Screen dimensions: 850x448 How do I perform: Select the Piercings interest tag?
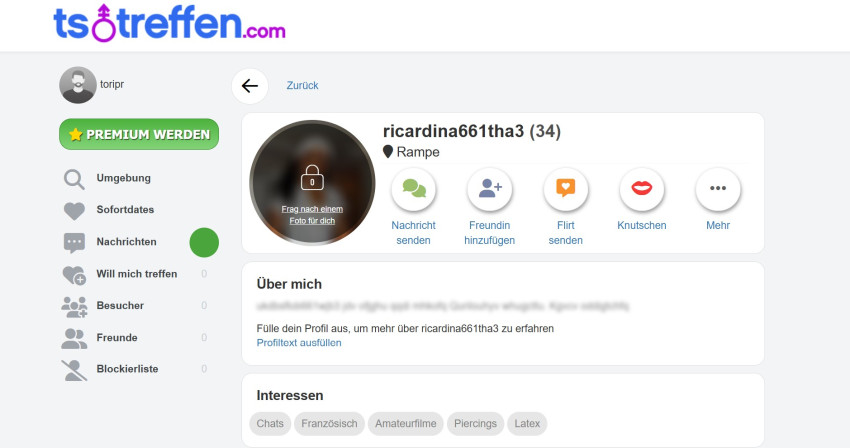click(x=475, y=424)
